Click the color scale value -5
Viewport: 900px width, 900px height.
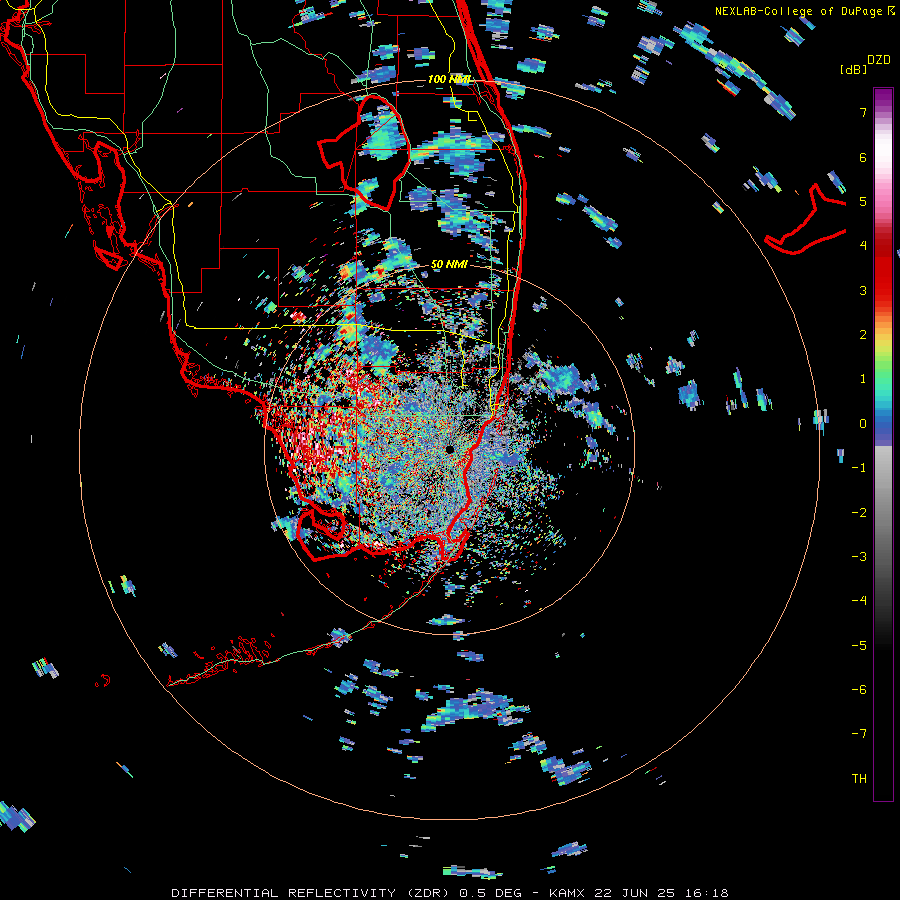tap(859, 646)
